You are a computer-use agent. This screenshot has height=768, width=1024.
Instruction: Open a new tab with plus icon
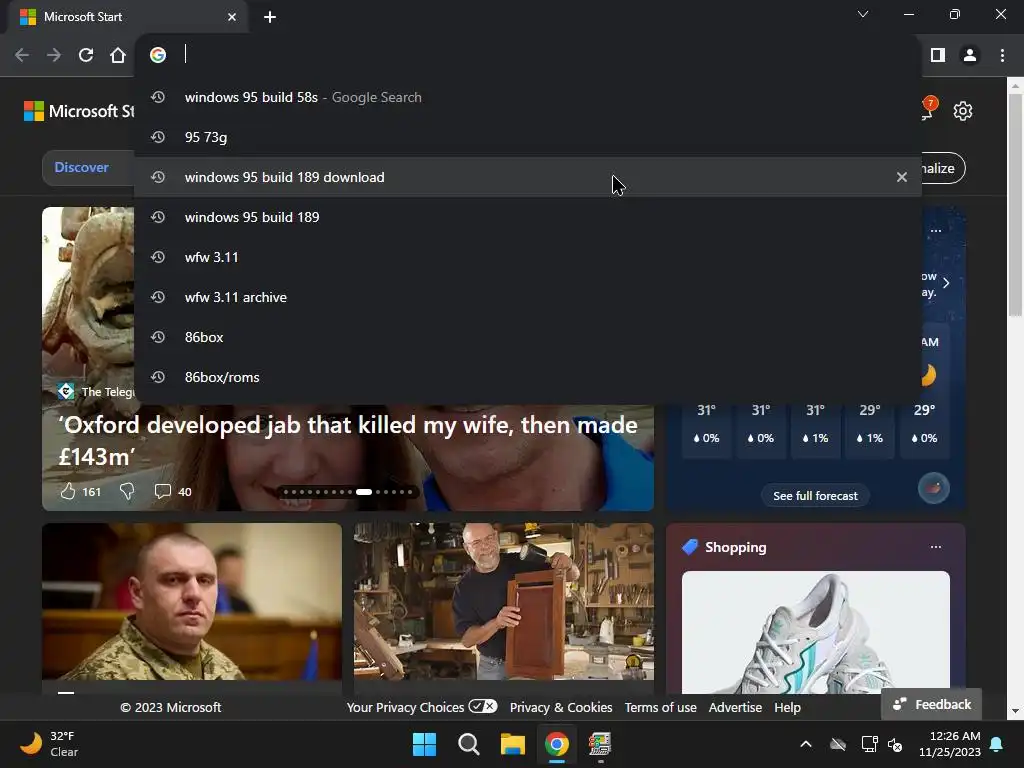point(270,17)
